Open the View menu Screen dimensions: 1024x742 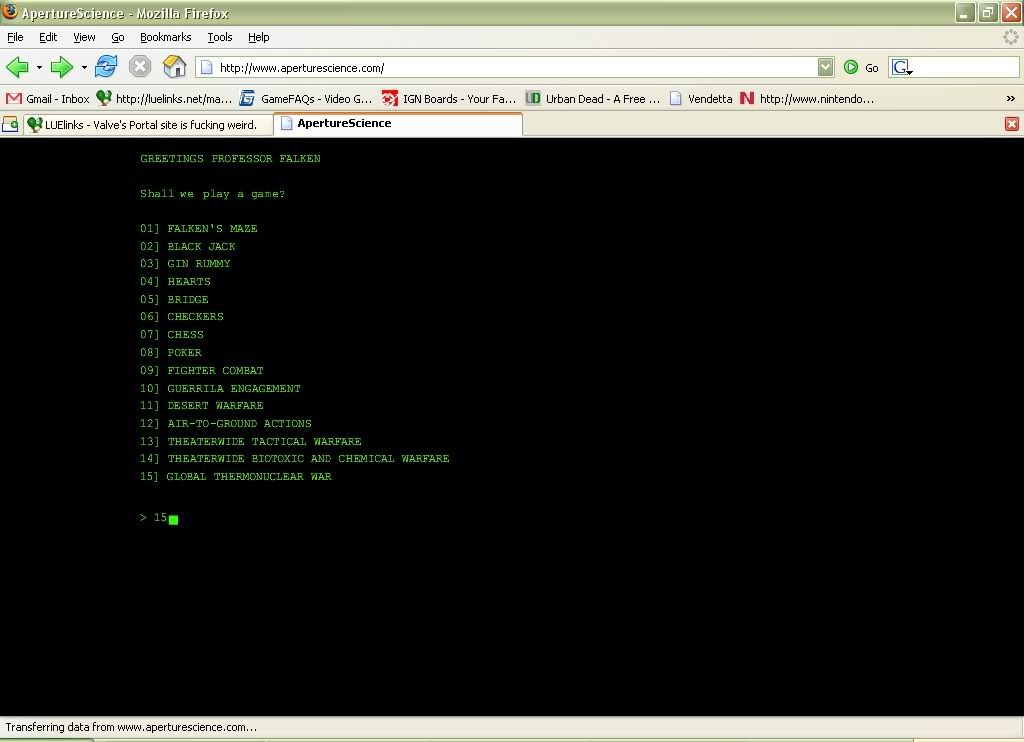pyautogui.click(x=84, y=37)
